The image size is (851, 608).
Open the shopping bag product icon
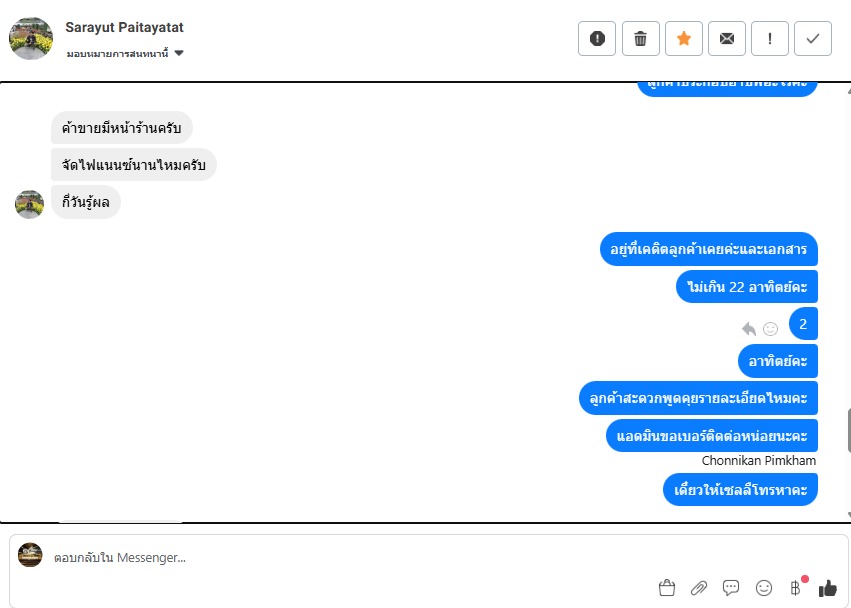pyautogui.click(x=666, y=587)
